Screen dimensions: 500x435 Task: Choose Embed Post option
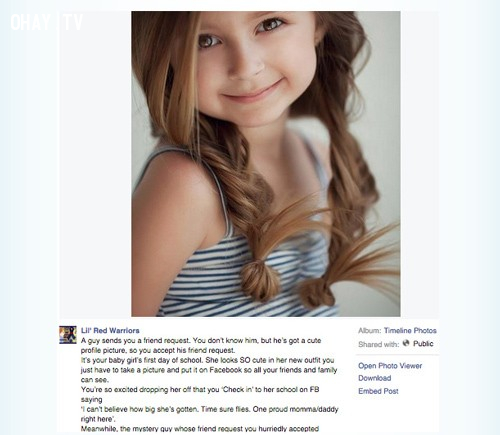[378, 391]
